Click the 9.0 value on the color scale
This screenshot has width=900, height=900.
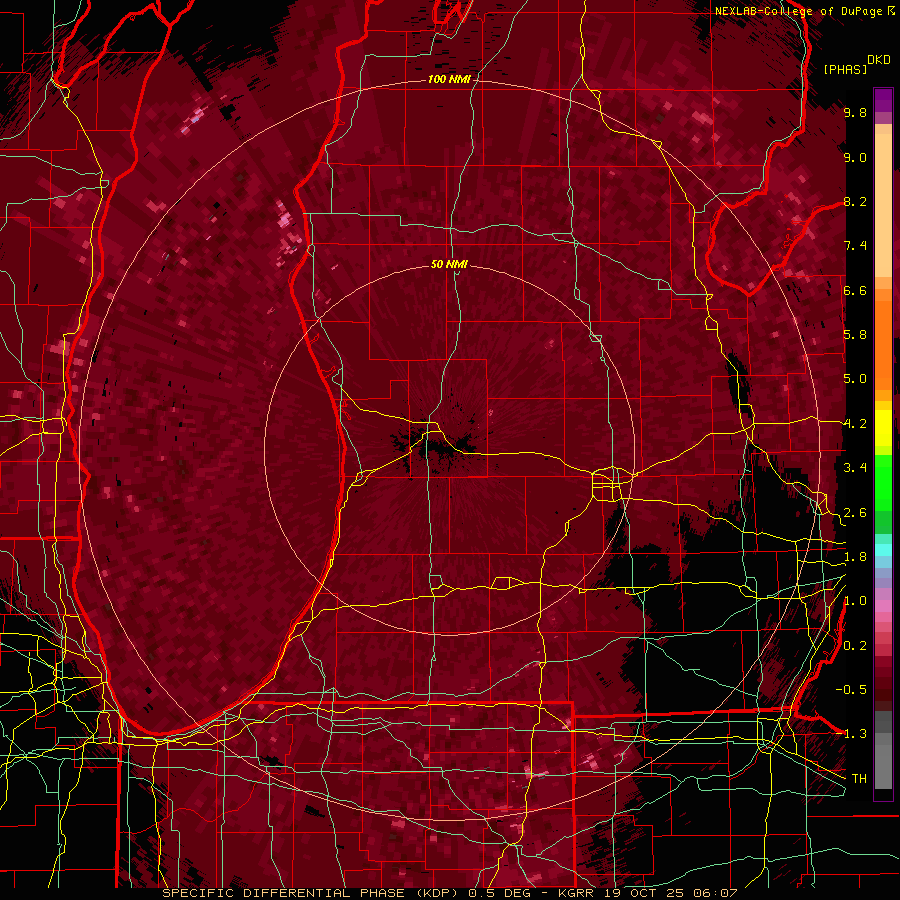[855, 158]
